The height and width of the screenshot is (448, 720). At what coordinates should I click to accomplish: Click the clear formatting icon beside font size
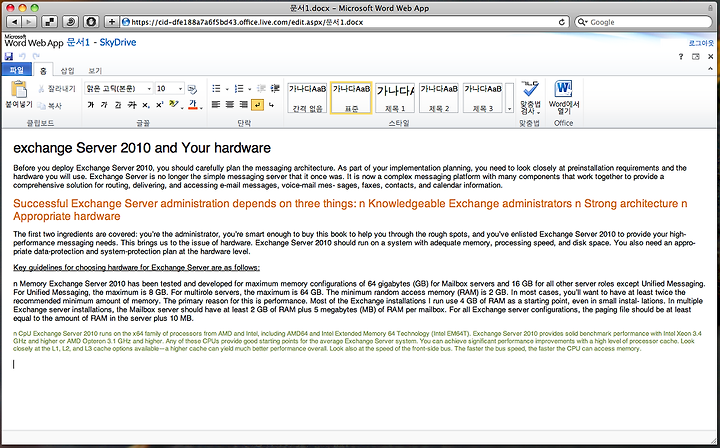pos(192,89)
